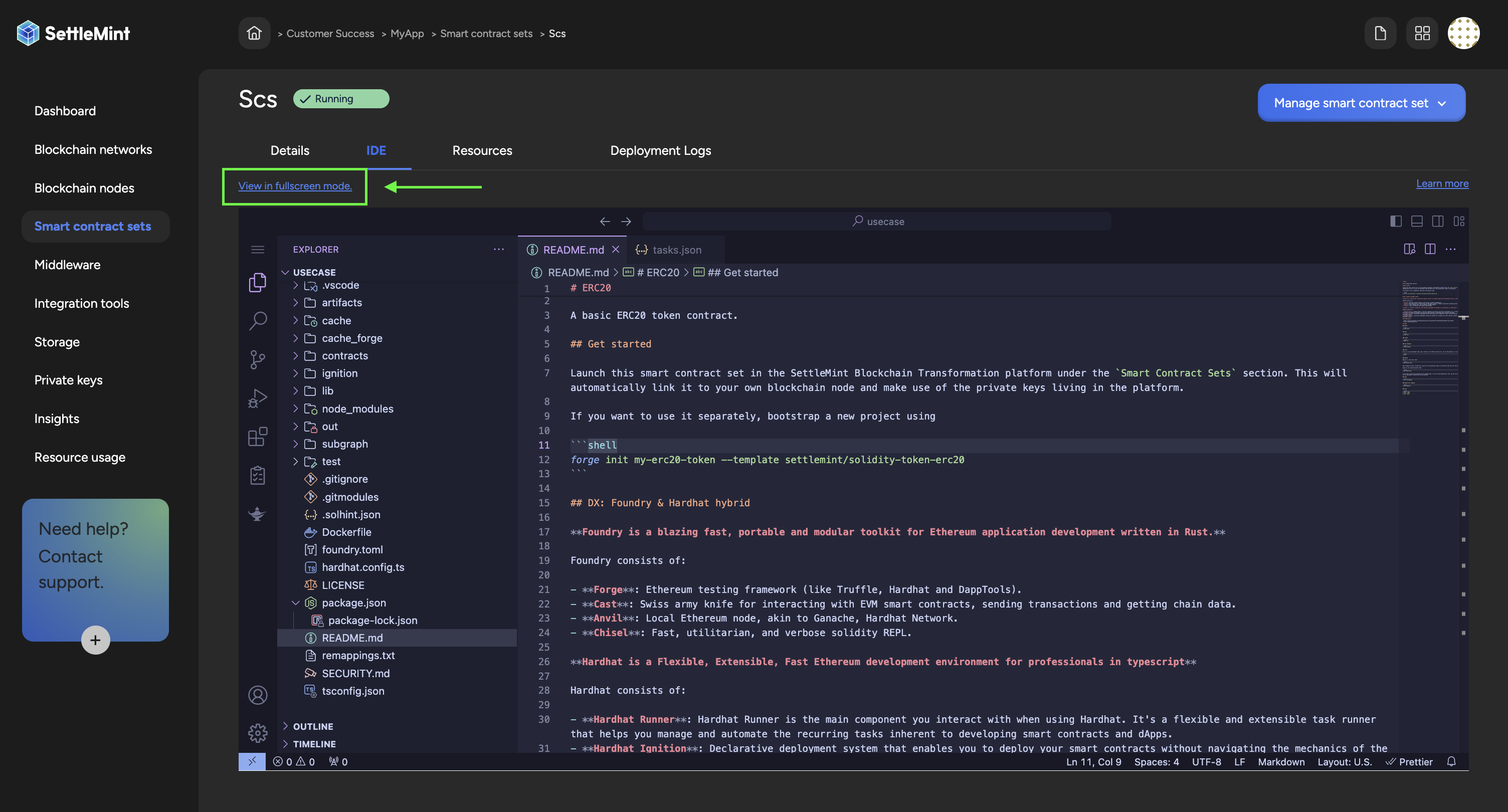Open editor more actions ellipsis

[1450, 249]
